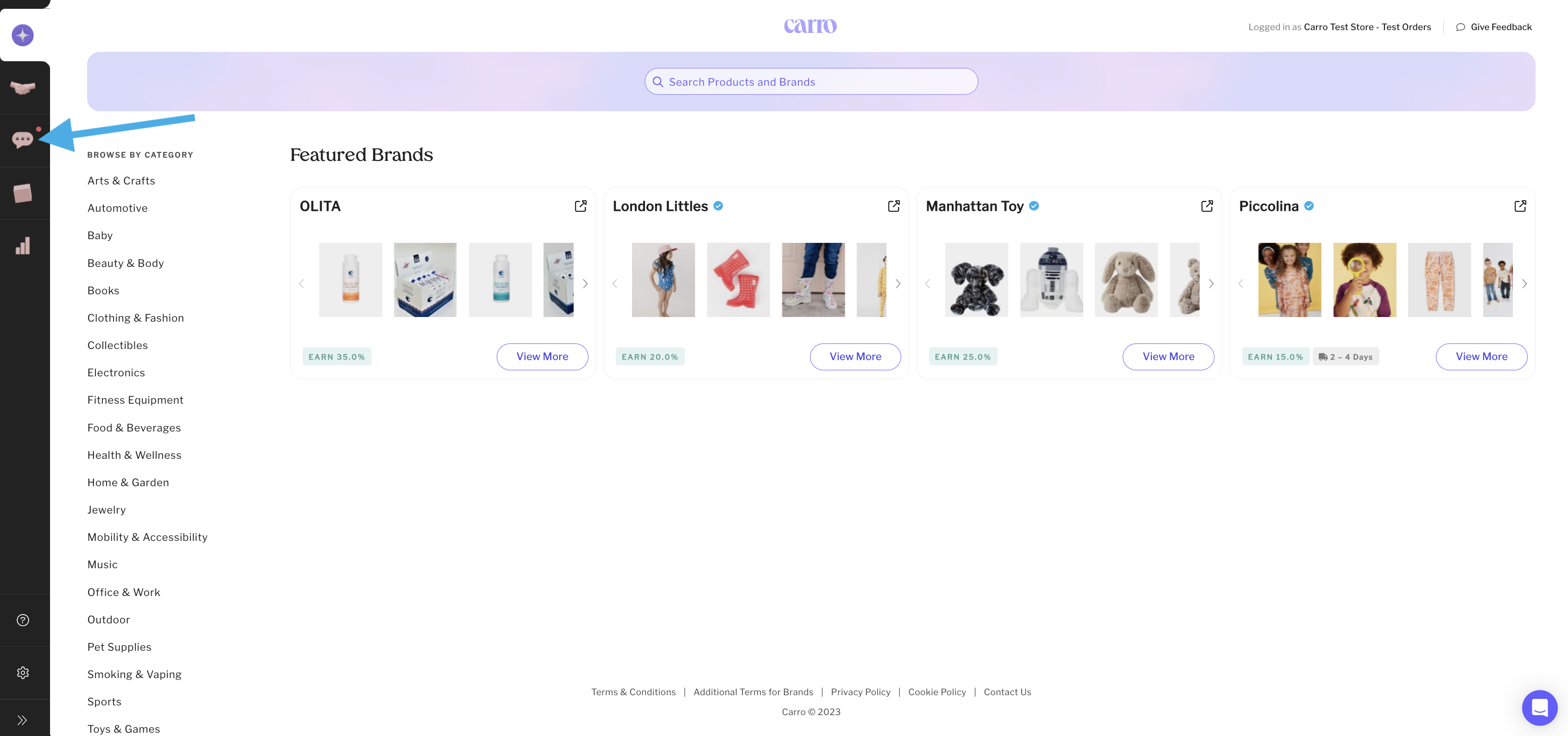
Task: Advance Manhattan Toy carousel right arrow
Action: (x=1211, y=283)
